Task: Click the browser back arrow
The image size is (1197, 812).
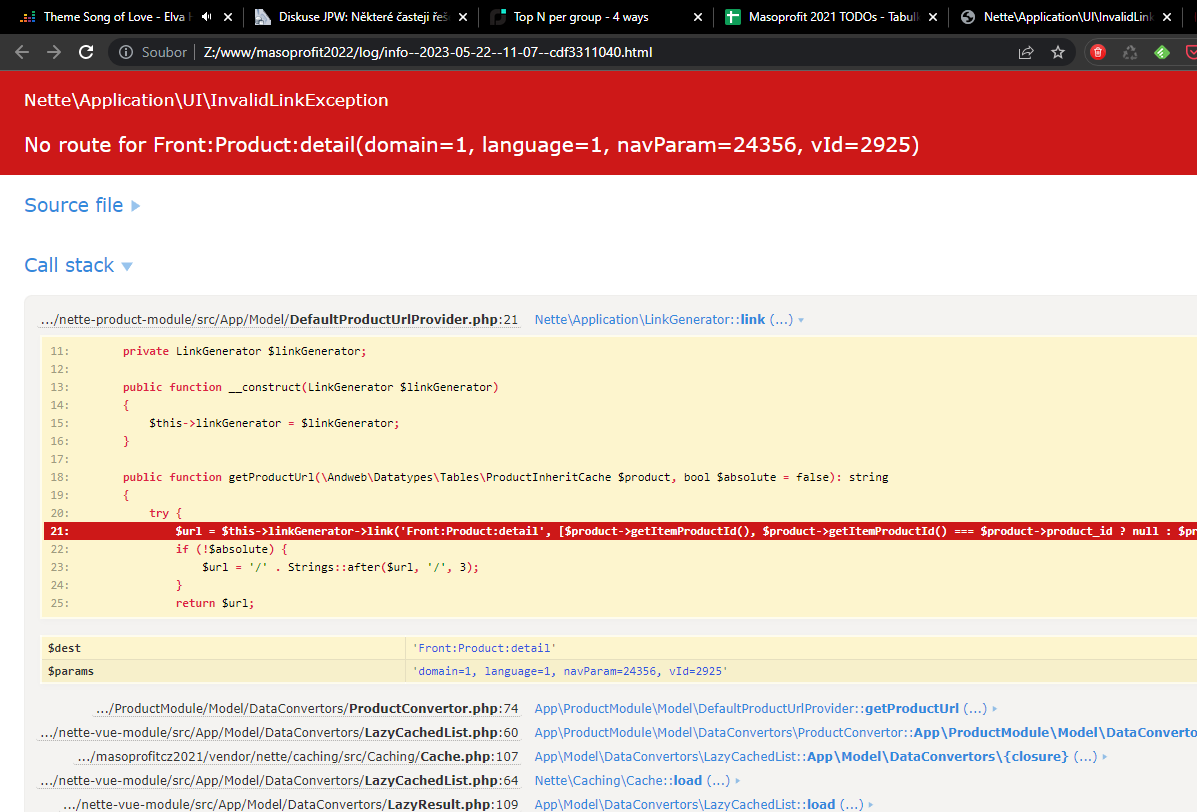Action: pos(22,52)
